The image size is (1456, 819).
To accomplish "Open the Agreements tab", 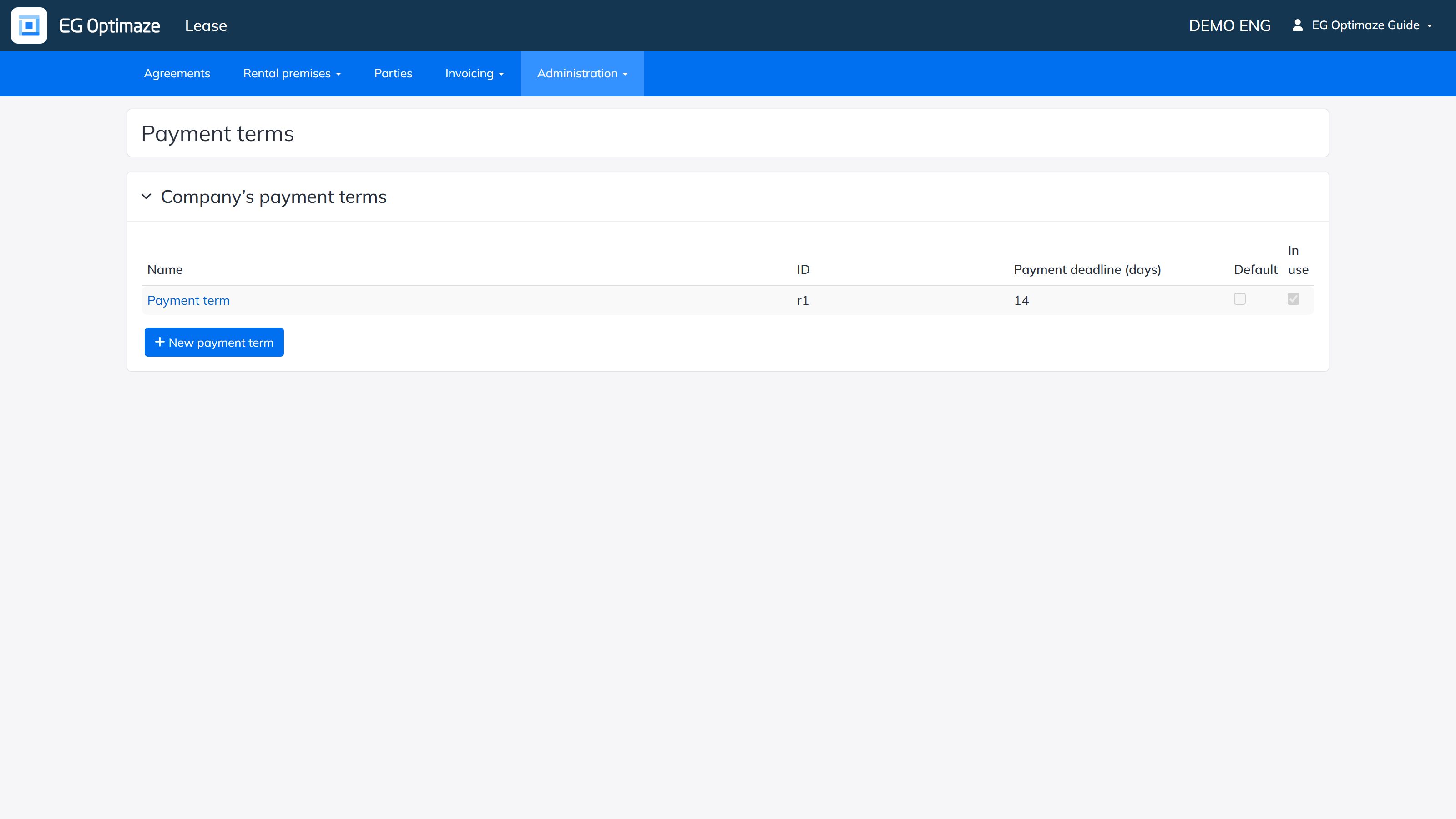I will [177, 73].
